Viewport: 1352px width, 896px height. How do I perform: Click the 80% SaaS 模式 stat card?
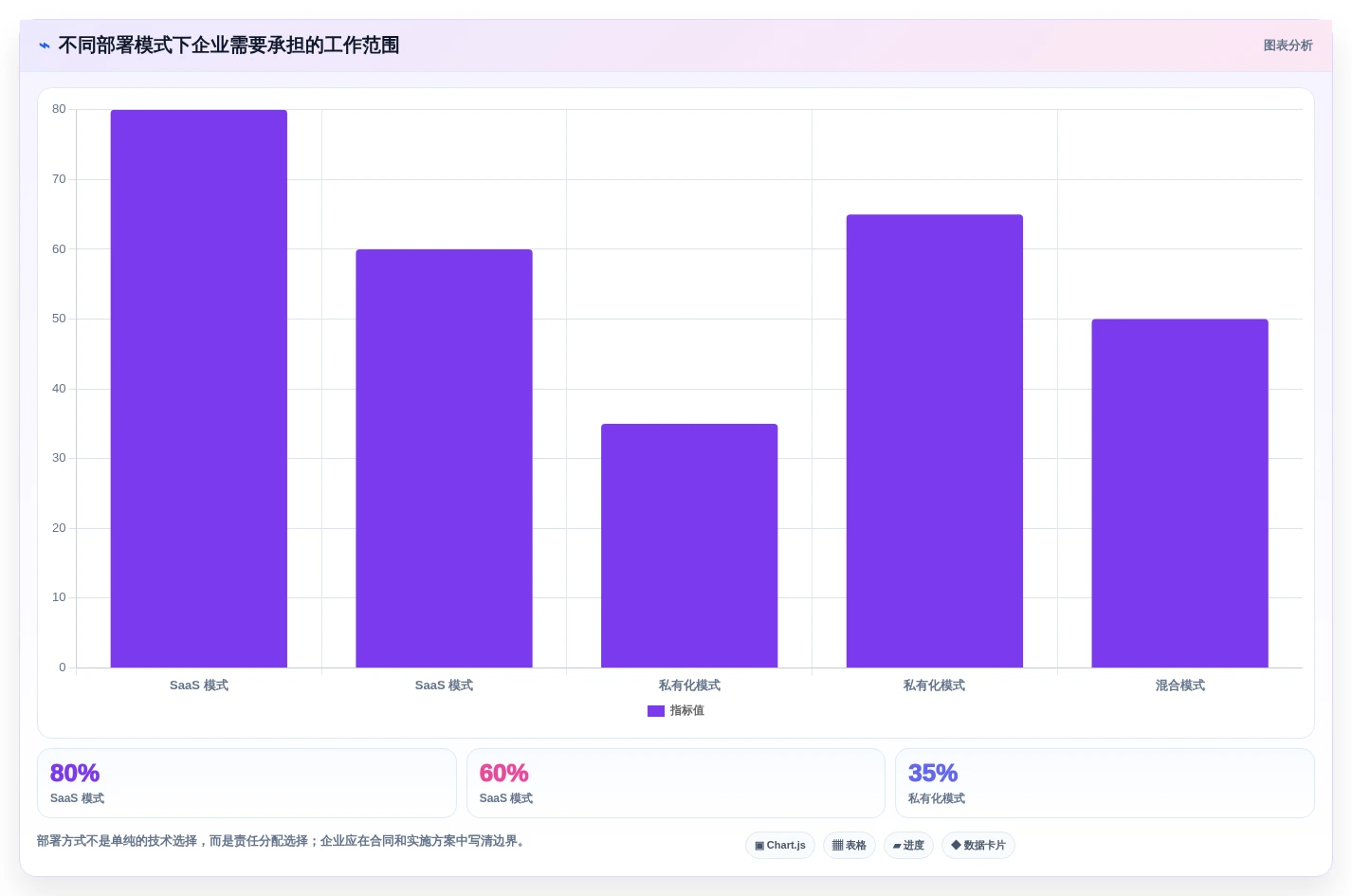(x=247, y=783)
